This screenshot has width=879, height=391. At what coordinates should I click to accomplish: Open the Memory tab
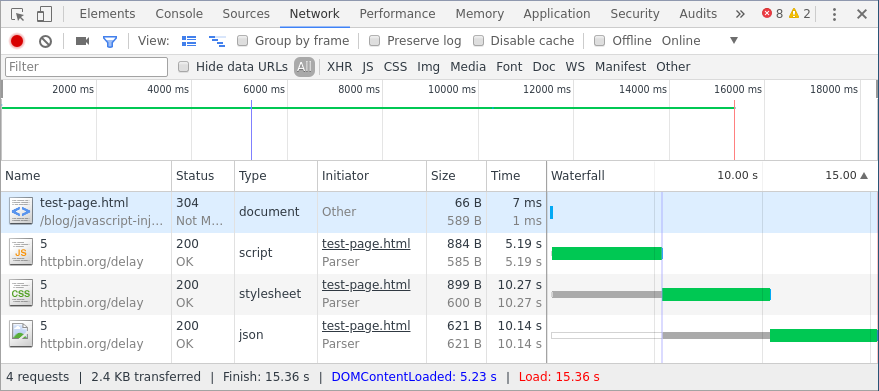pos(479,13)
